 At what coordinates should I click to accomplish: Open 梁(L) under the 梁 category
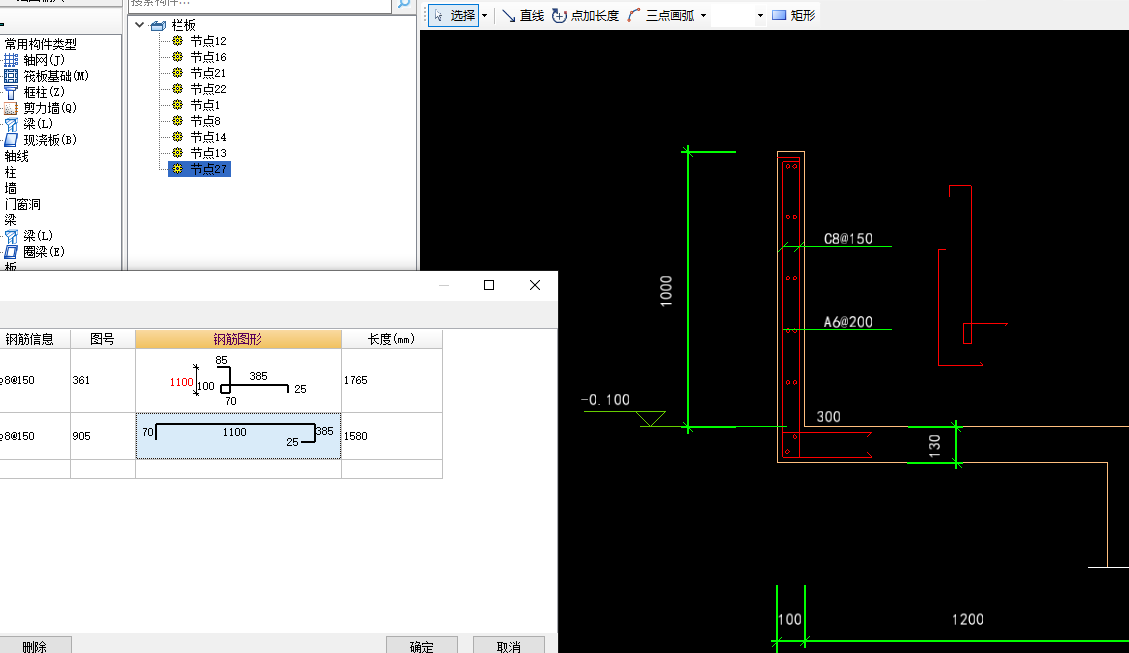tap(30, 236)
